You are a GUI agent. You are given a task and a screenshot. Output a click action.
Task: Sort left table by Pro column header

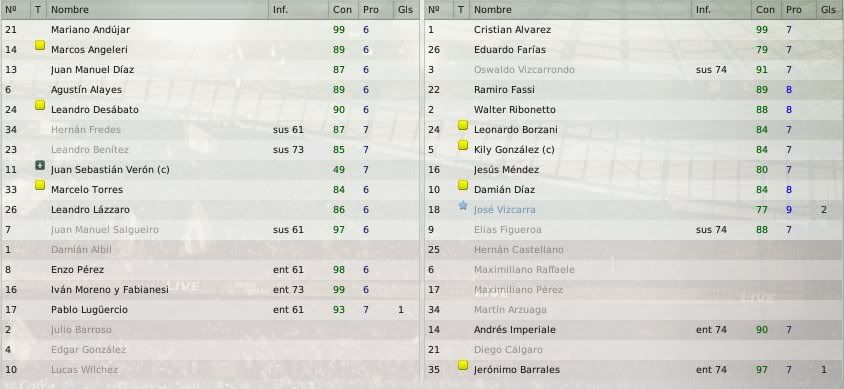click(371, 10)
